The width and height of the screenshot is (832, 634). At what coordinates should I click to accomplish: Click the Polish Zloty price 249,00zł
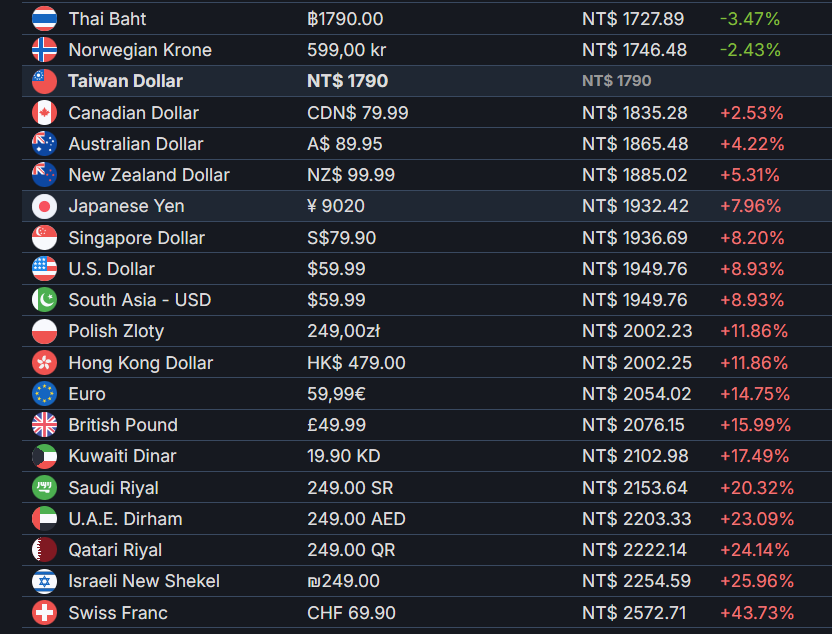(x=344, y=331)
